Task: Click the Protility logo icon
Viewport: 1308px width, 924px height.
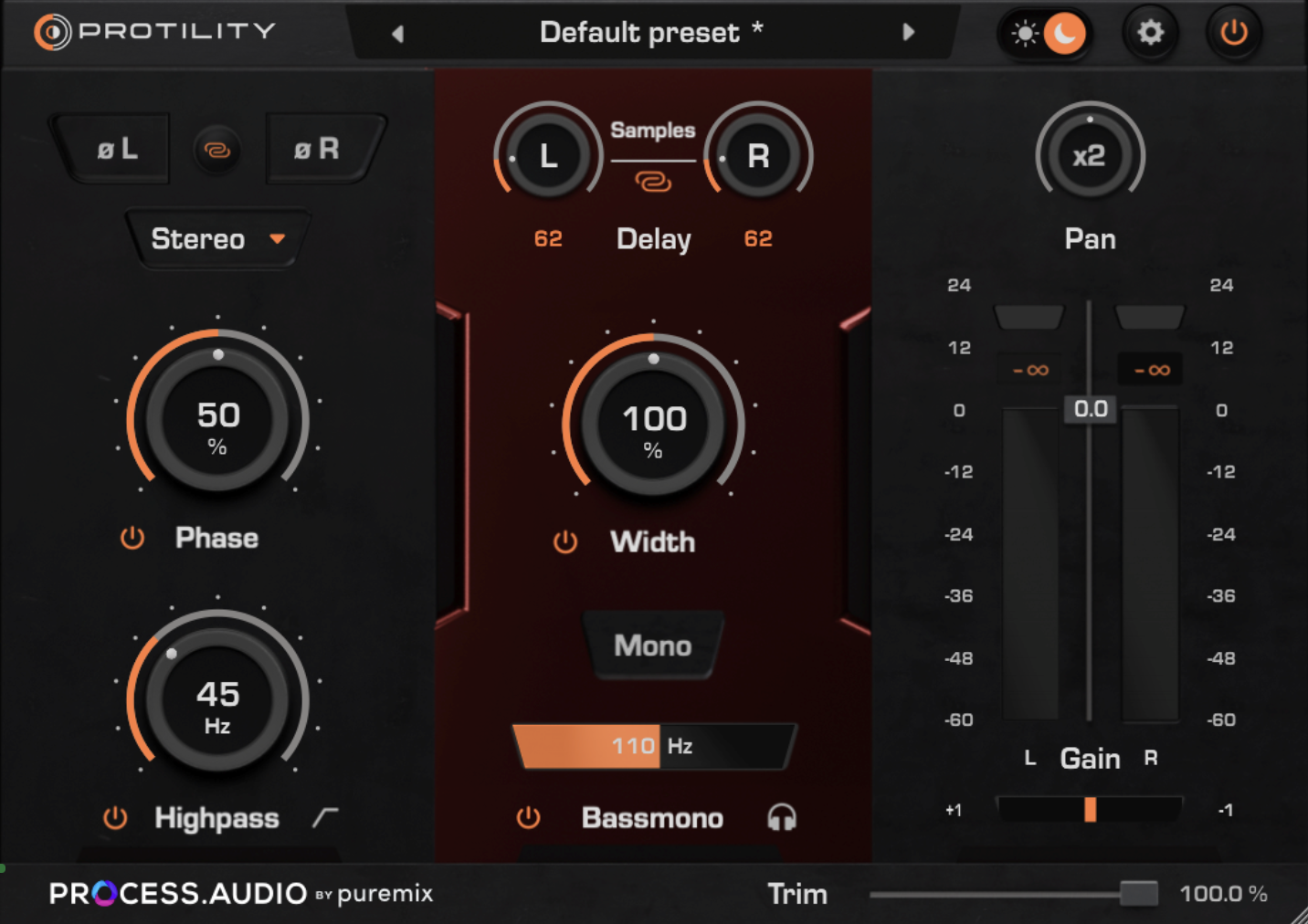Action: click(52, 32)
